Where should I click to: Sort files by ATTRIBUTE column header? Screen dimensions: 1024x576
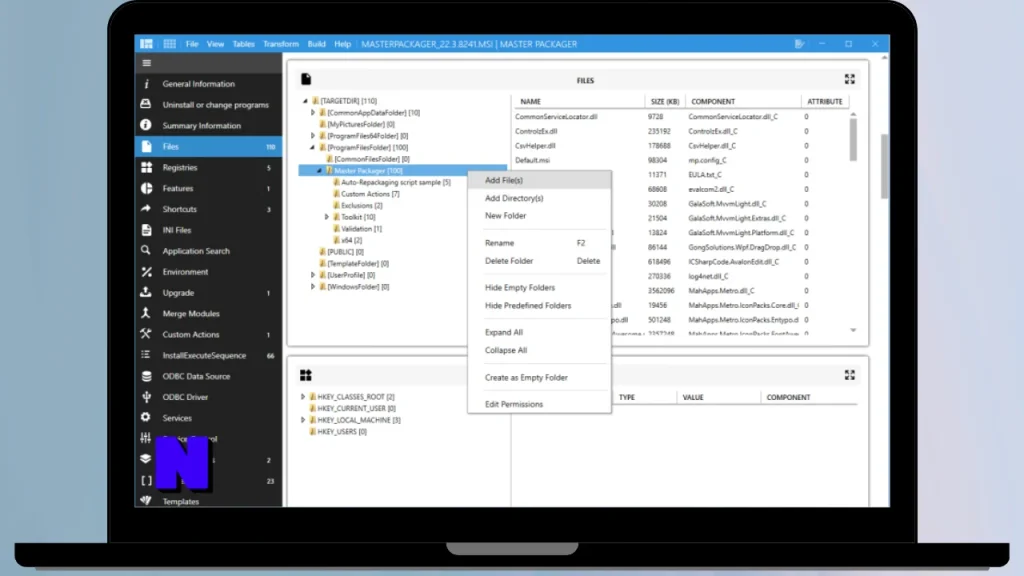coord(825,101)
